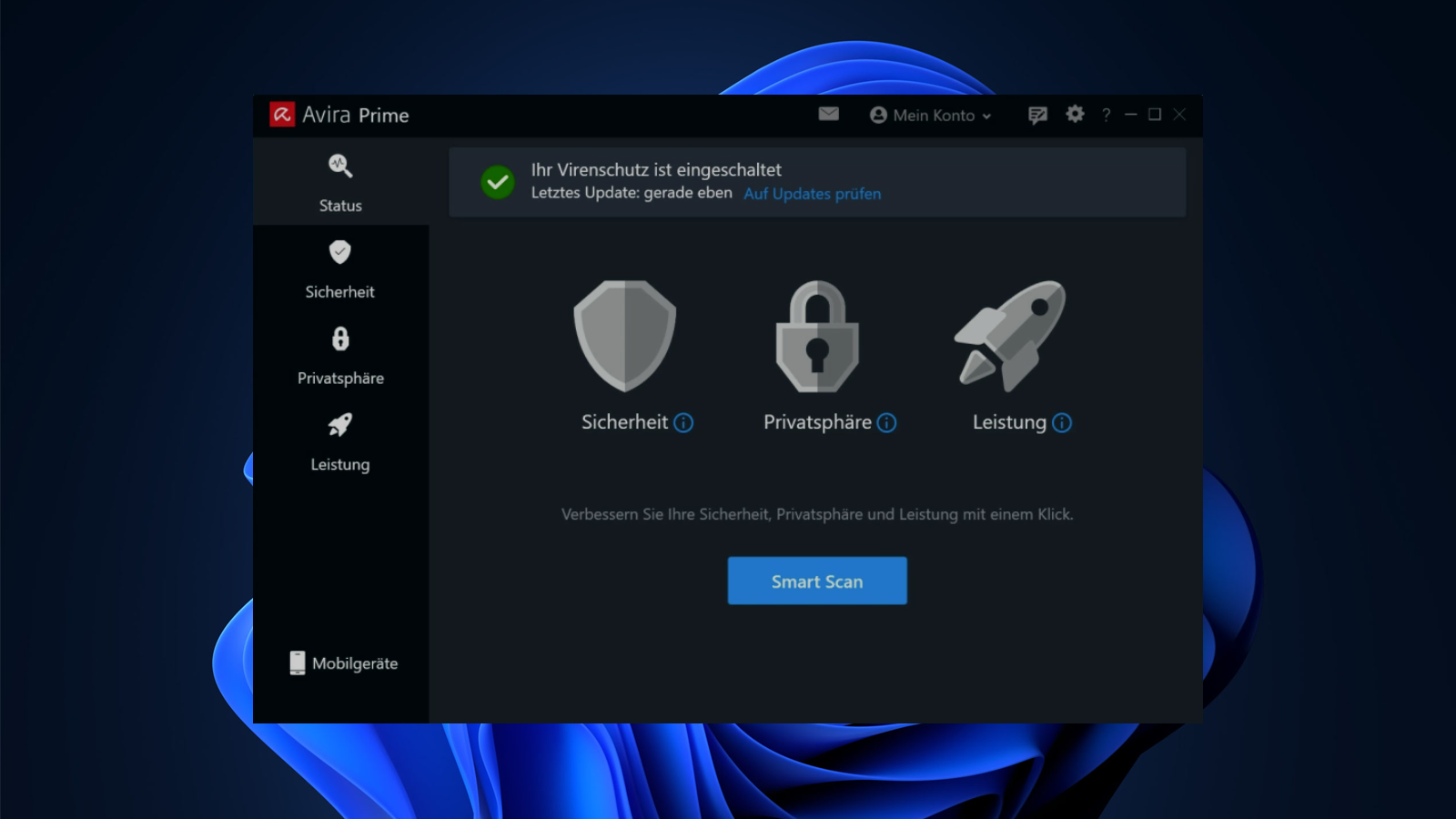The image size is (1456, 819).
Task: Start the Smart Scan
Action: [817, 581]
